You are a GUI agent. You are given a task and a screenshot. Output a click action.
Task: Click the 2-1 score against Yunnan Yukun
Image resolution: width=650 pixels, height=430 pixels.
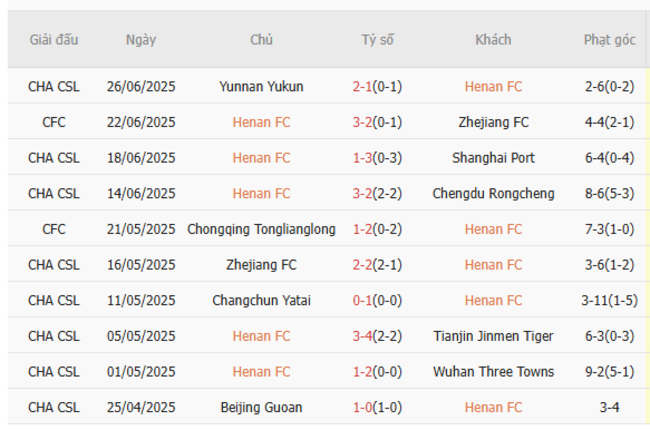pos(362,86)
